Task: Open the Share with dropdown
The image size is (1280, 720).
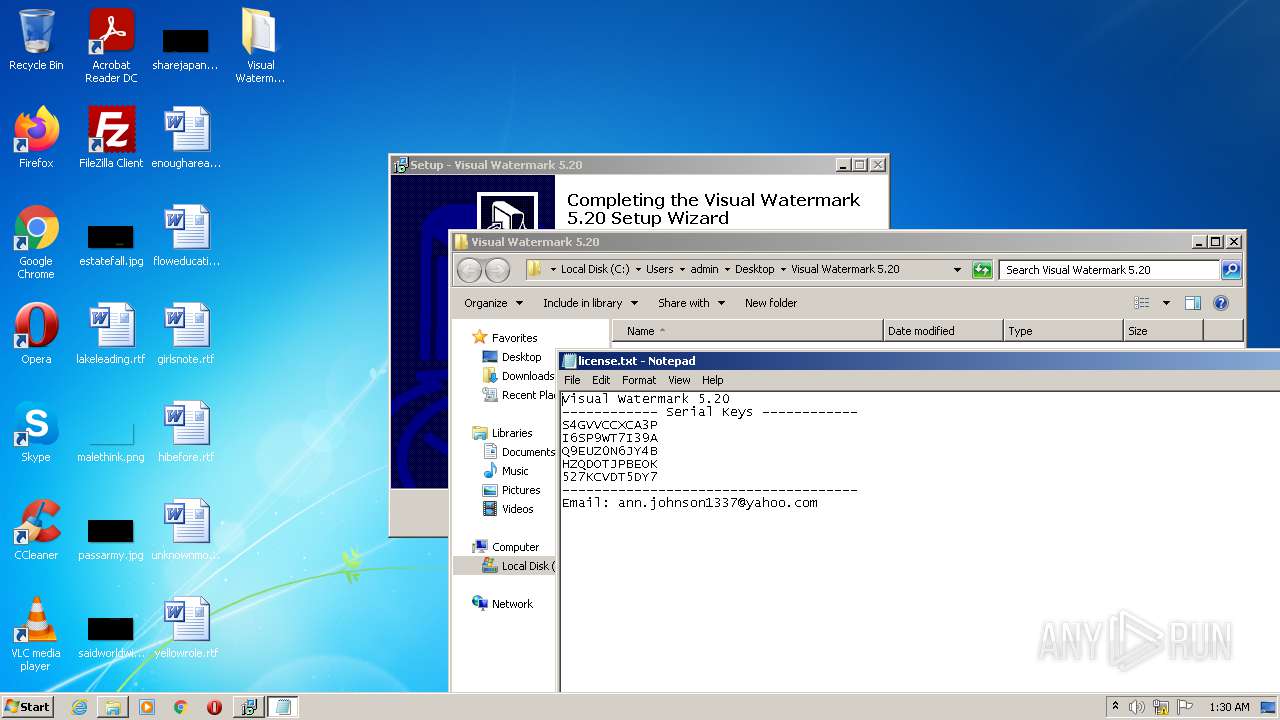Action: [691, 303]
